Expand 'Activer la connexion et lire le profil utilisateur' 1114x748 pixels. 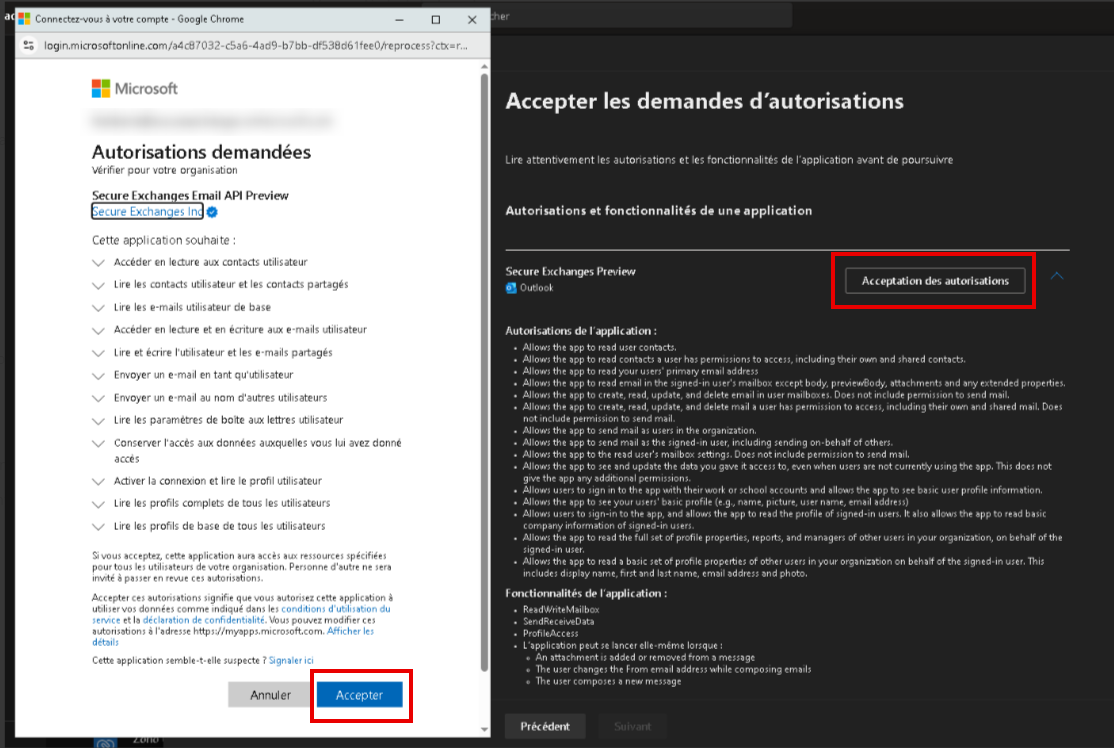click(98, 482)
